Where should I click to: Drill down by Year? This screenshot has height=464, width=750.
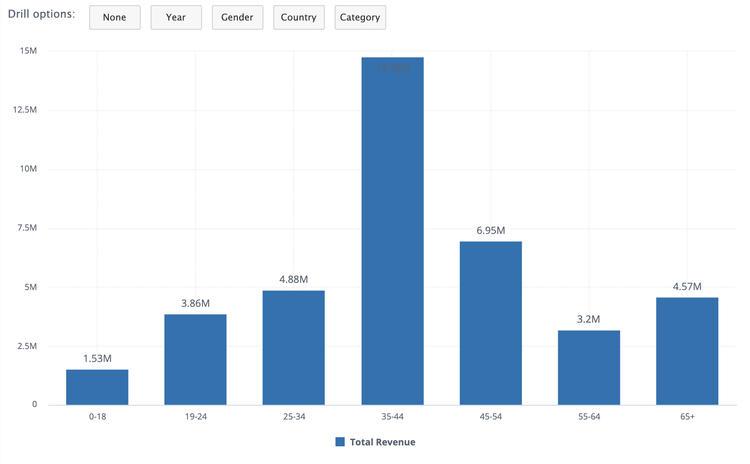point(176,18)
